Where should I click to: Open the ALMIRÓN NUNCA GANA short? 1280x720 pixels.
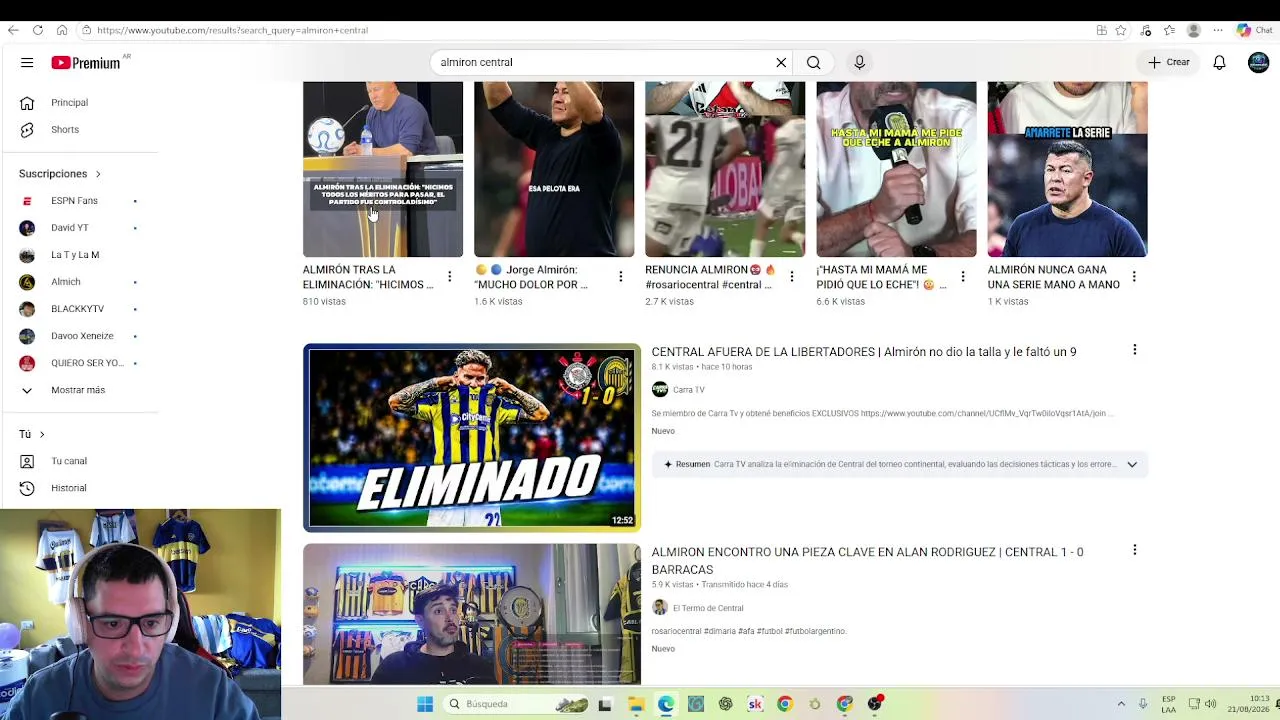coord(1067,169)
